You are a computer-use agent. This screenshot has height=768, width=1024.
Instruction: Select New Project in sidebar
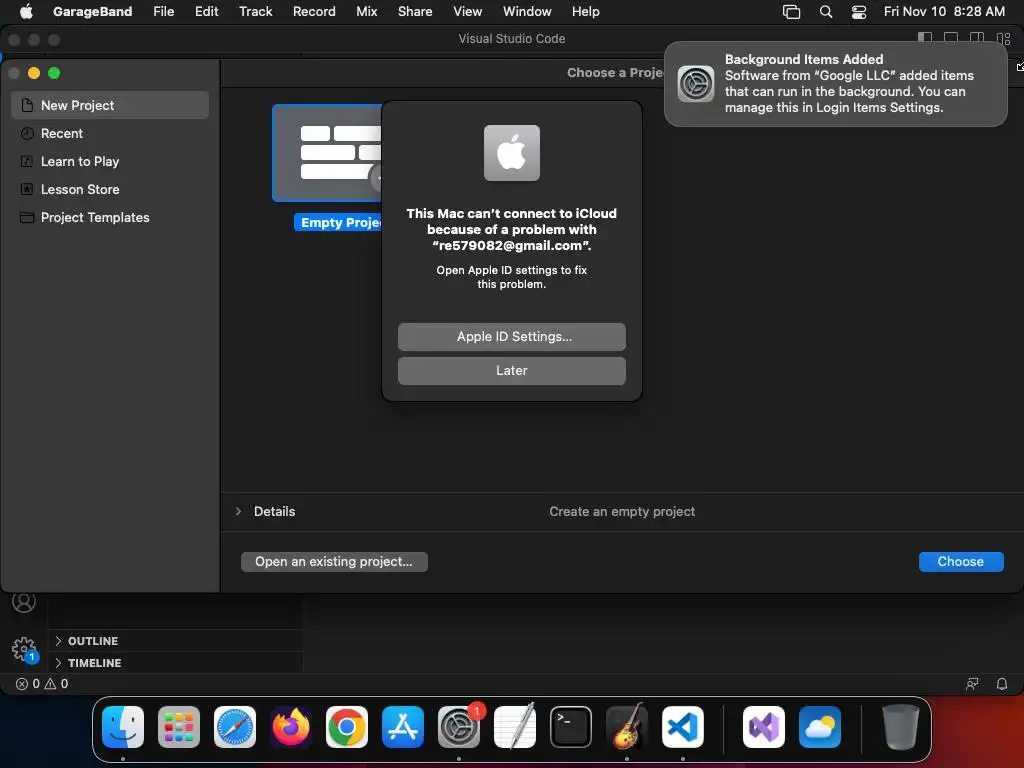[x=110, y=105]
